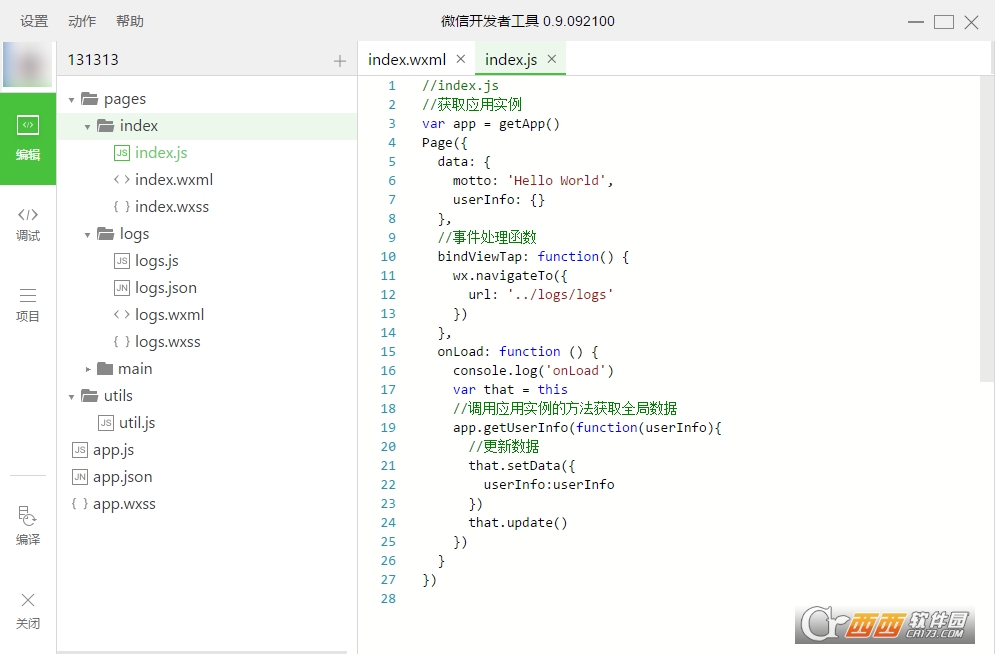Click the JS icon beside index.js
Screen dimensions: 995x654
pos(122,153)
